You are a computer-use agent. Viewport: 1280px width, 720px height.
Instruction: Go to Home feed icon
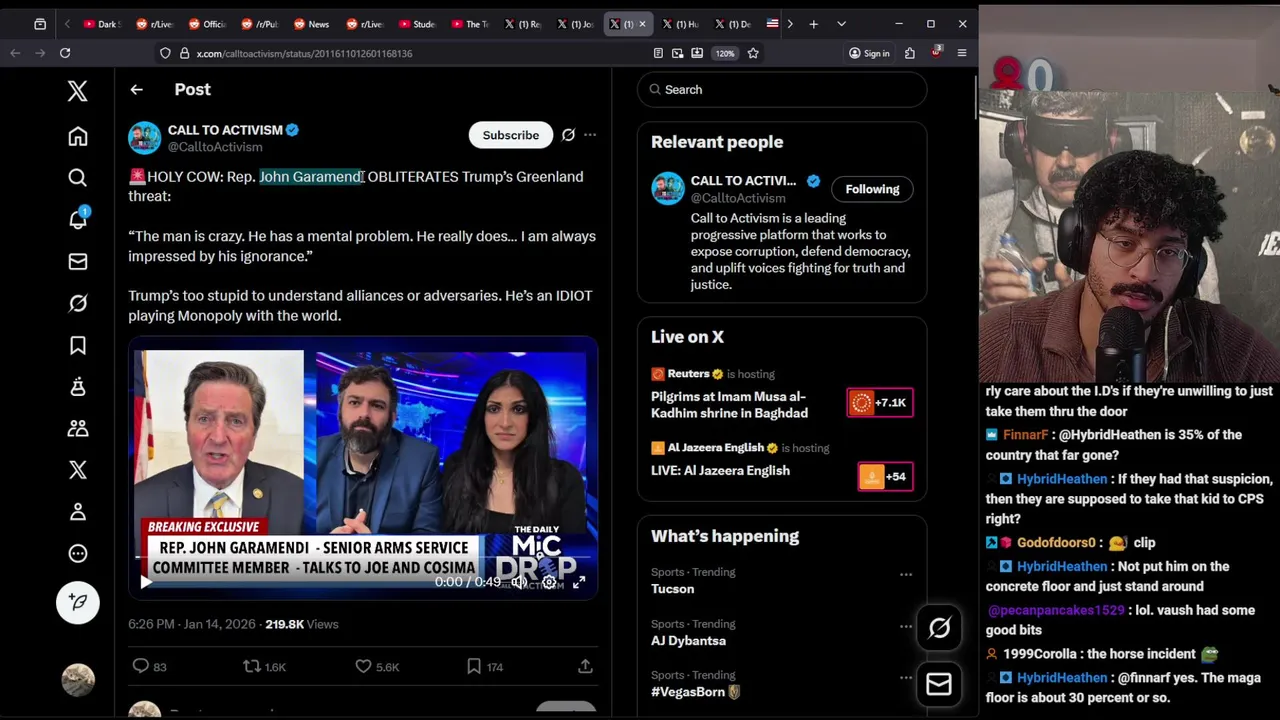pos(77,136)
